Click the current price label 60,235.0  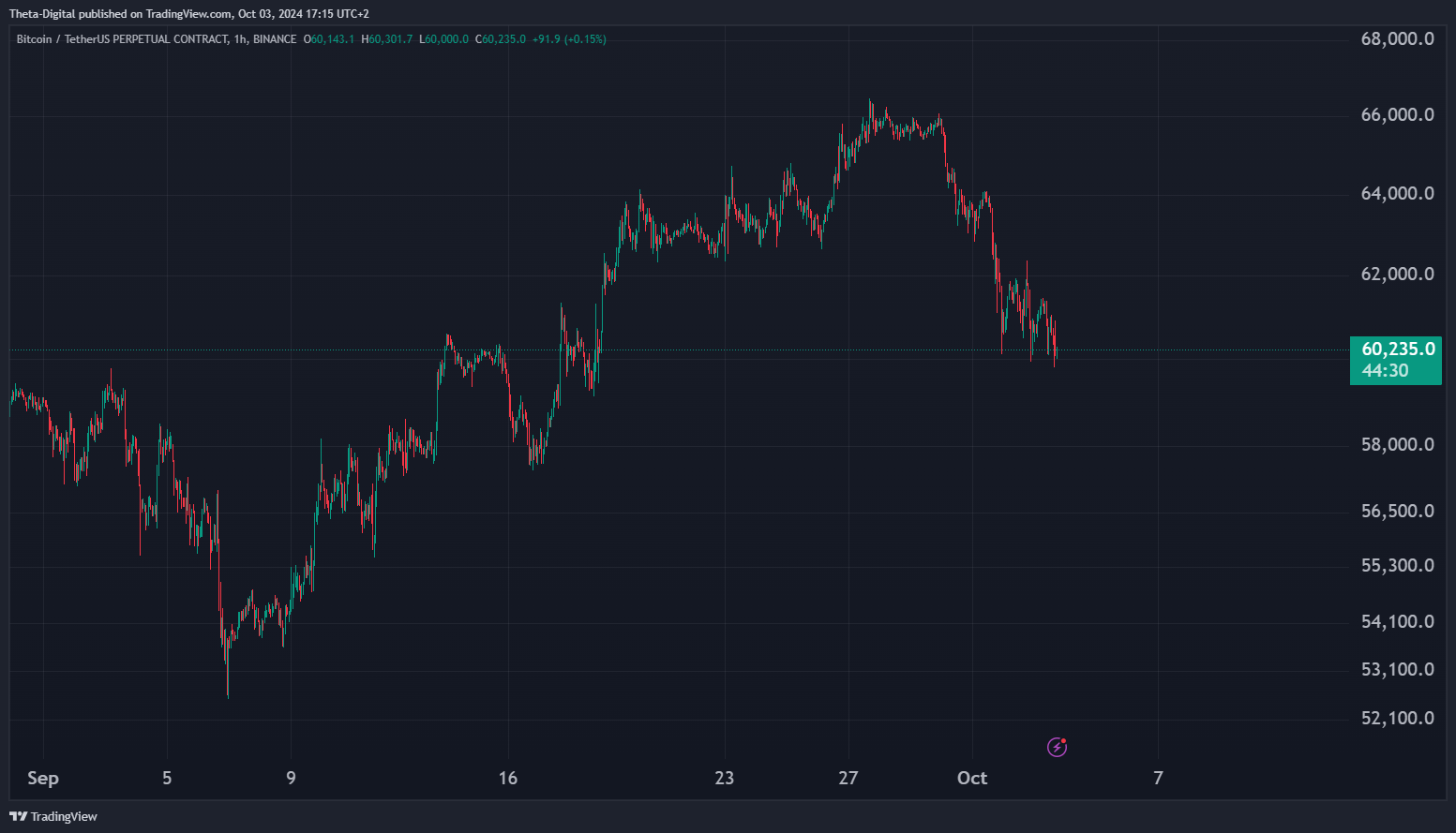click(x=1398, y=350)
